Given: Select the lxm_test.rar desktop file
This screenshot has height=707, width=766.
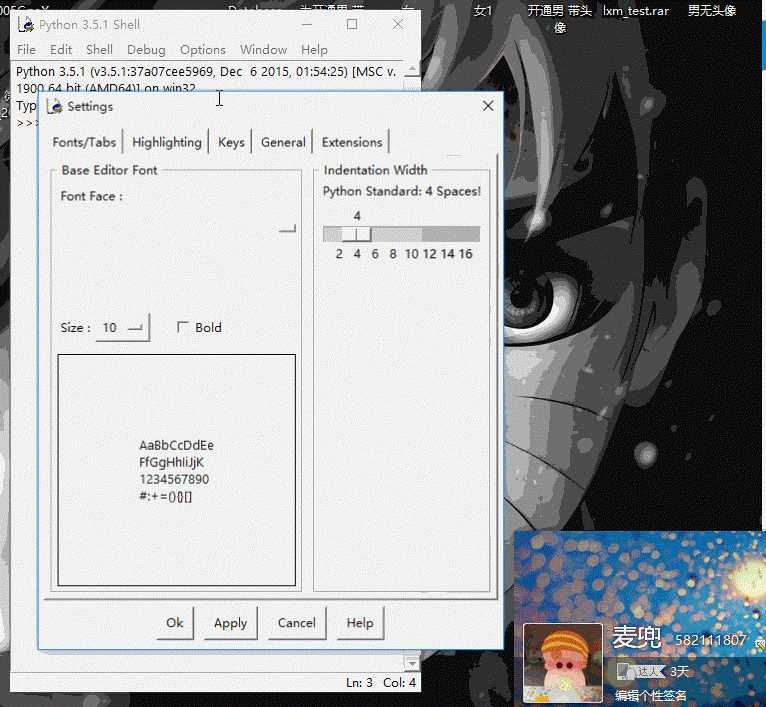Looking at the screenshot, I should tap(635, 11).
